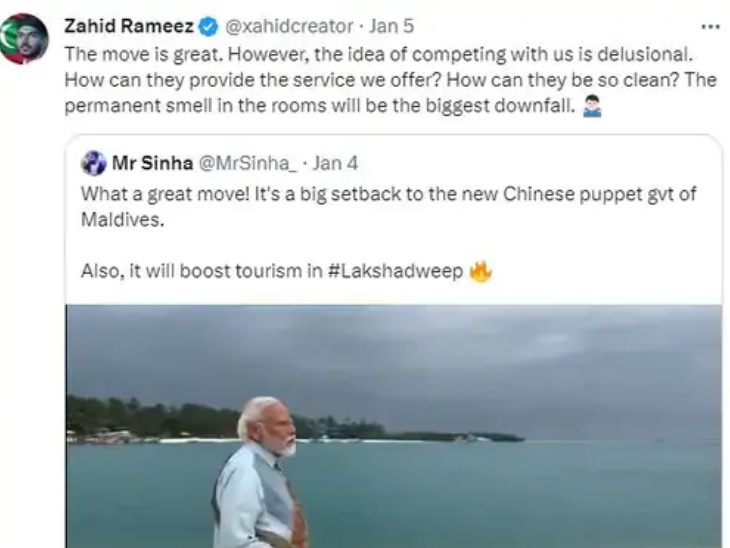Image resolution: width=730 pixels, height=548 pixels.
Task: Open the embedded seaside photo
Action: tap(393, 426)
